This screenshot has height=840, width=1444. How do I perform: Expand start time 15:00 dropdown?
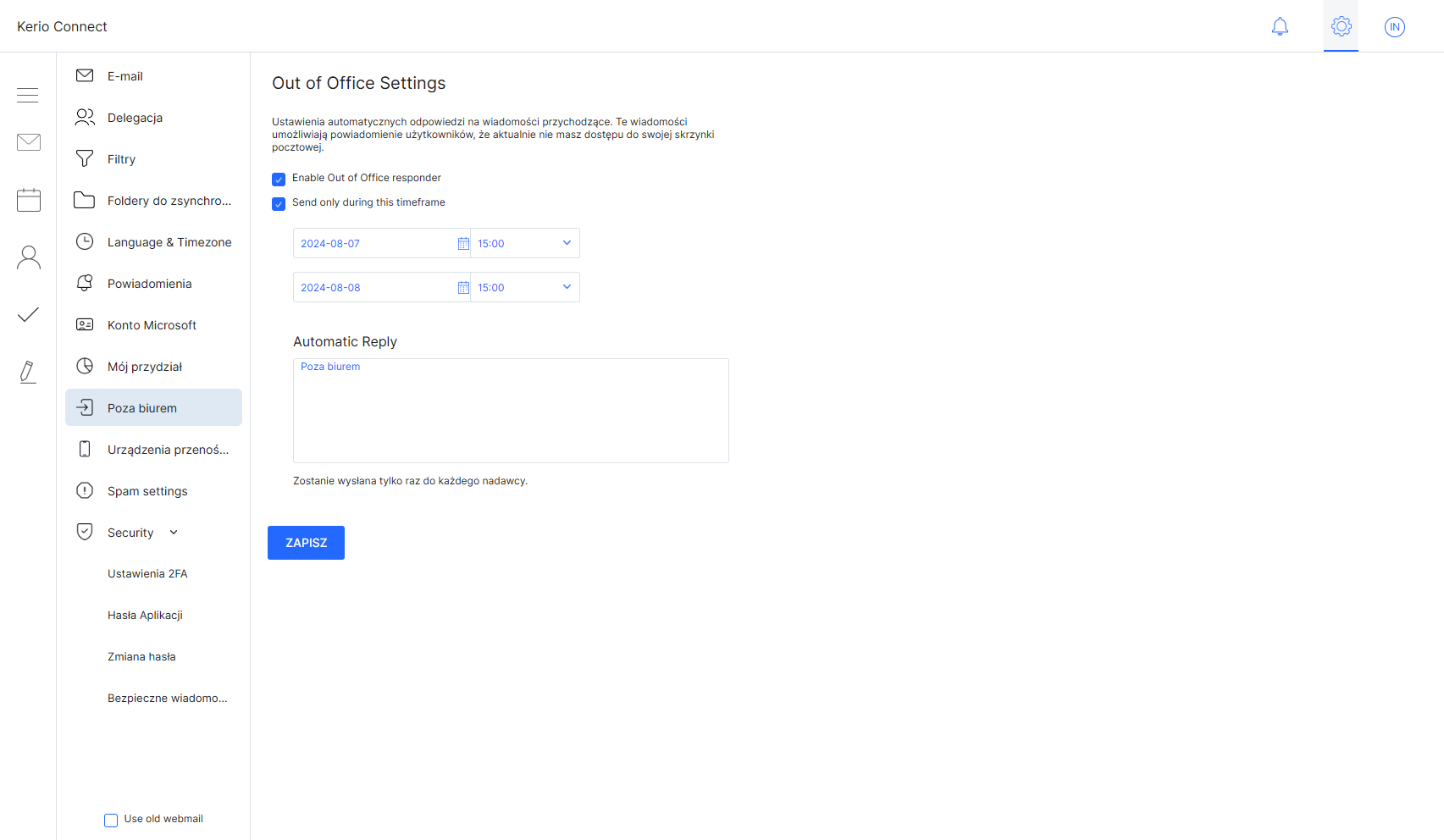pos(567,243)
